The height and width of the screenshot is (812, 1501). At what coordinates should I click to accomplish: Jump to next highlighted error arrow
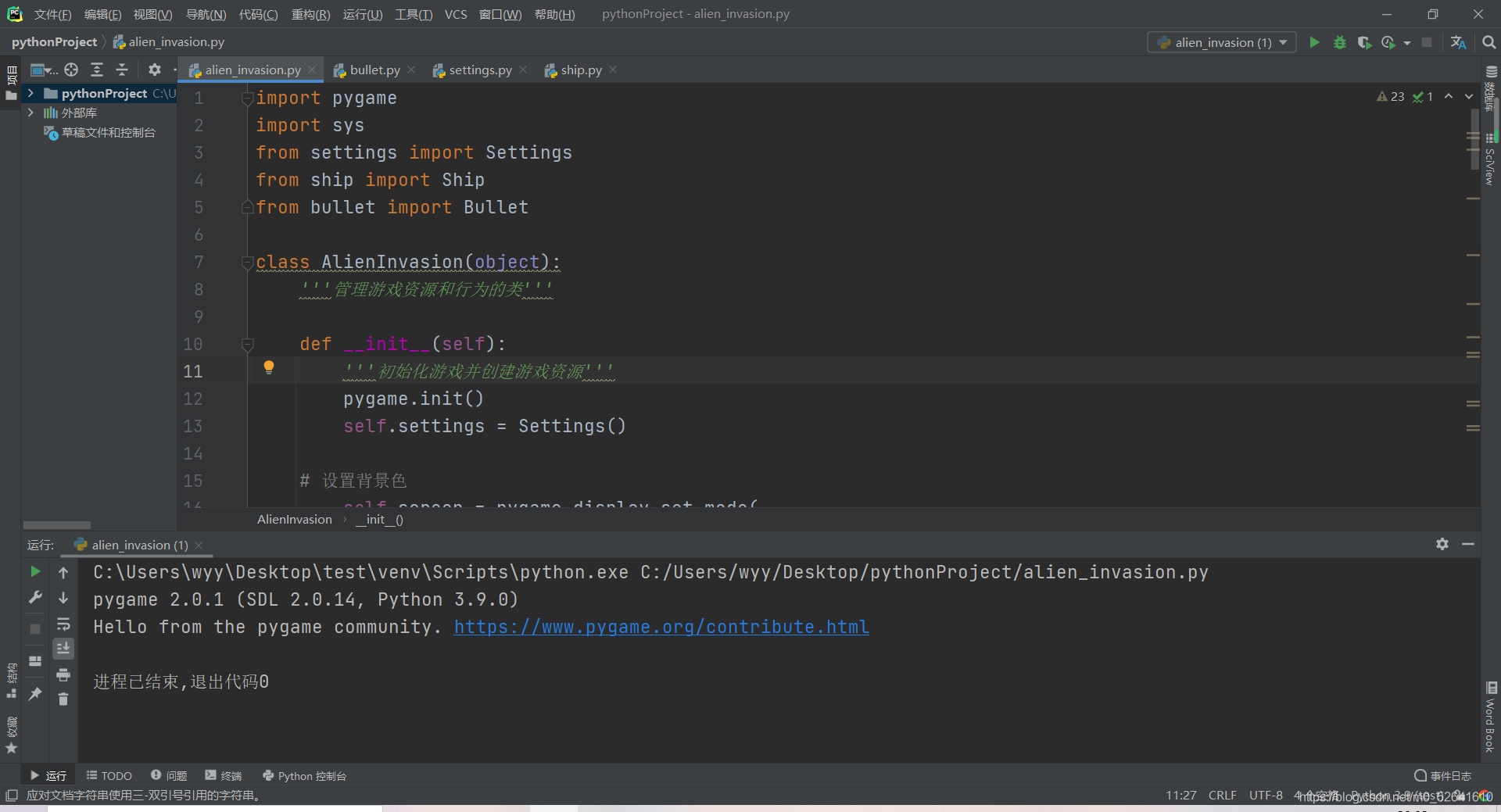(1469, 96)
